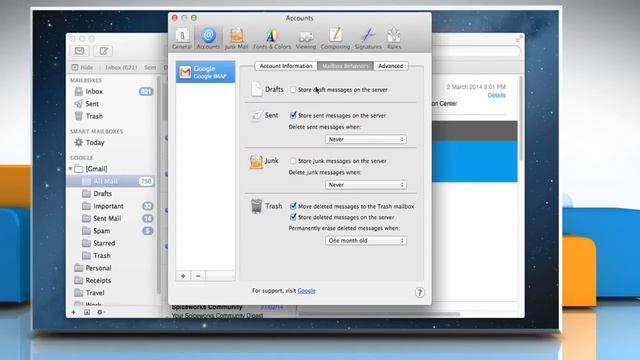Add a new account with plus button
Image resolution: width=640 pixels, height=360 pixels.
(183, 276)
